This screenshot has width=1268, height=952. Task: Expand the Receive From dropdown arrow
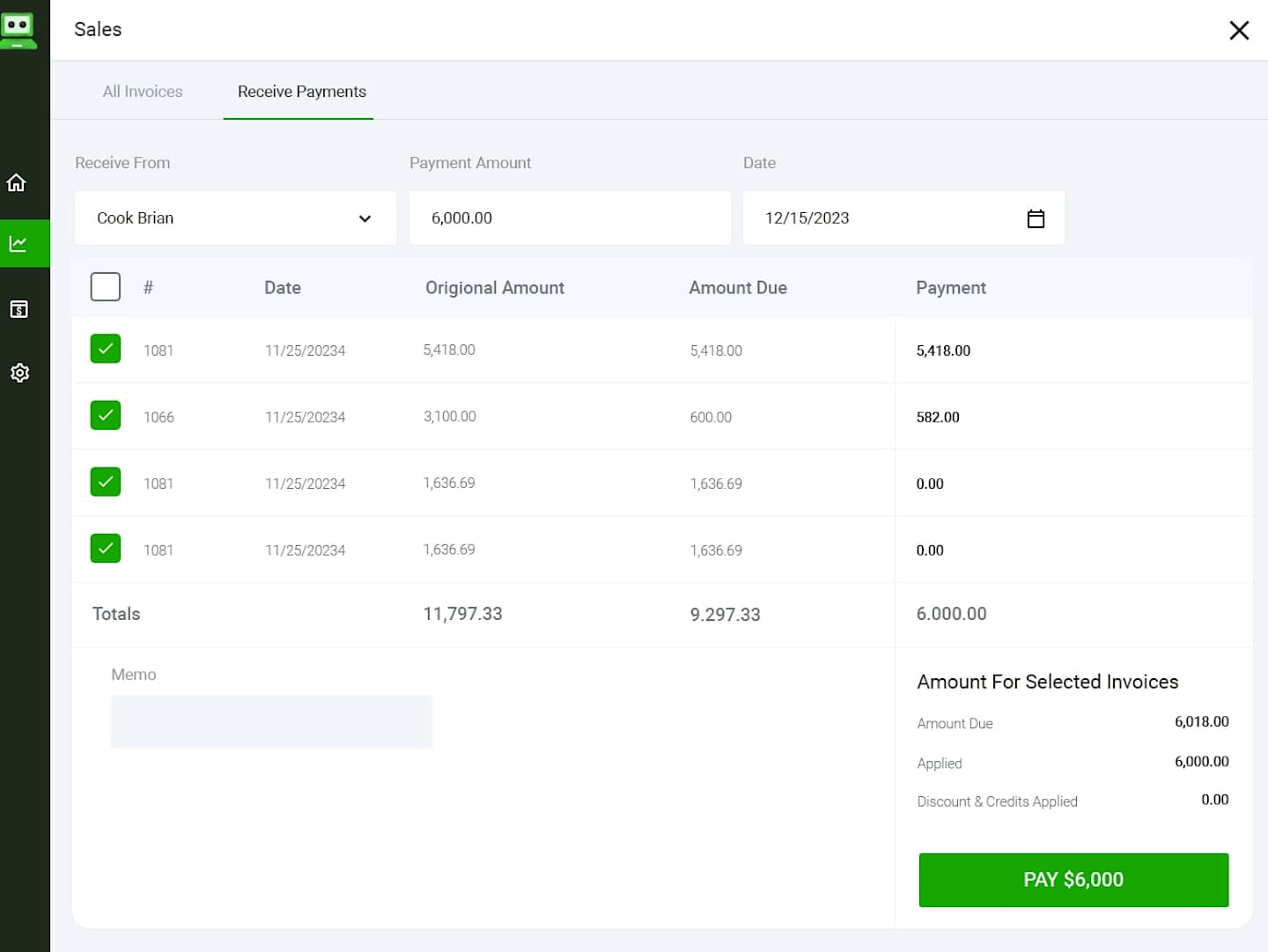click(365, 218)
